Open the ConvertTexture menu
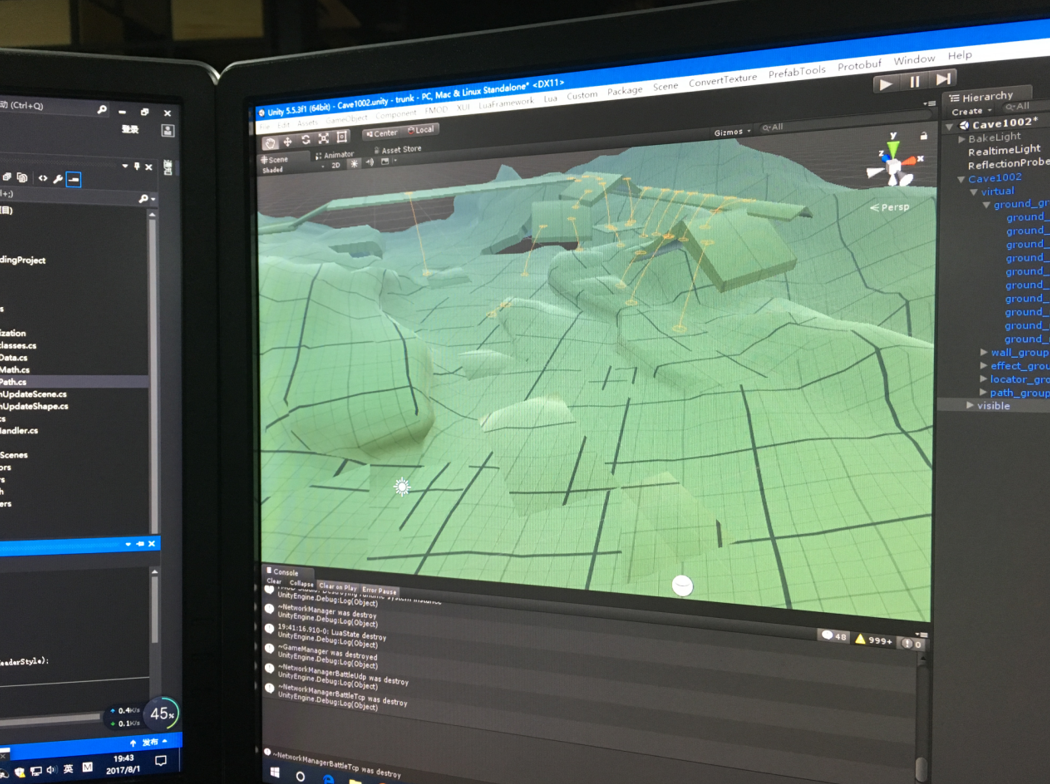 coord(723,79)
